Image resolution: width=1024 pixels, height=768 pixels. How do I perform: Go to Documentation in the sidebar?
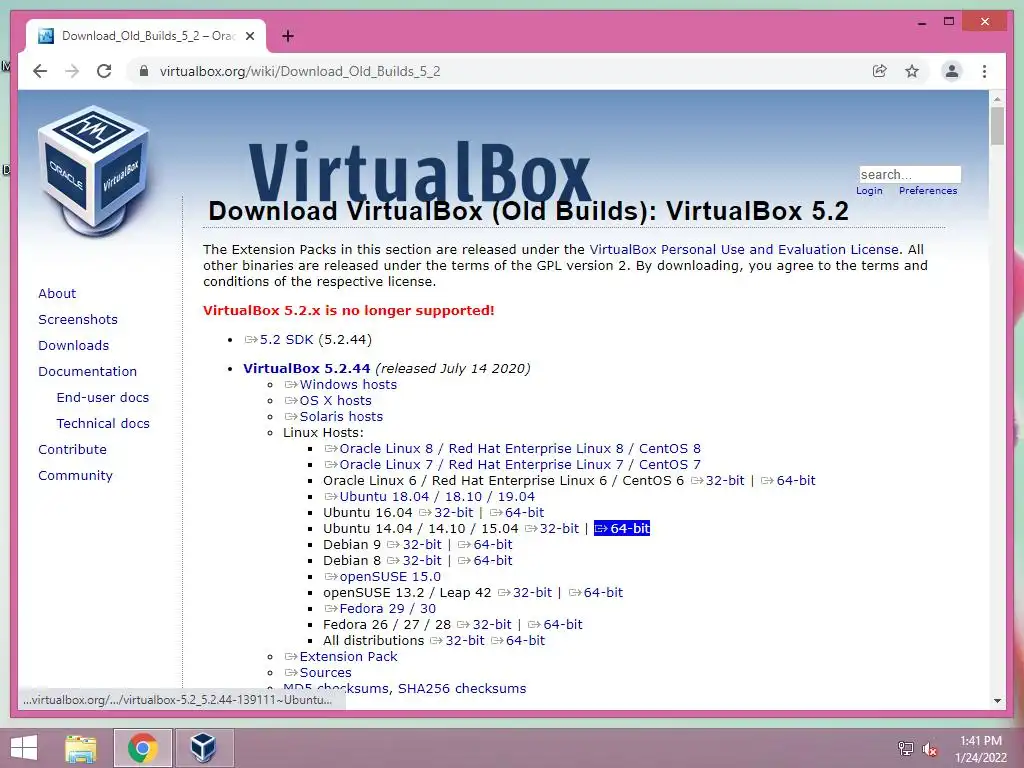tap(88, 372)
